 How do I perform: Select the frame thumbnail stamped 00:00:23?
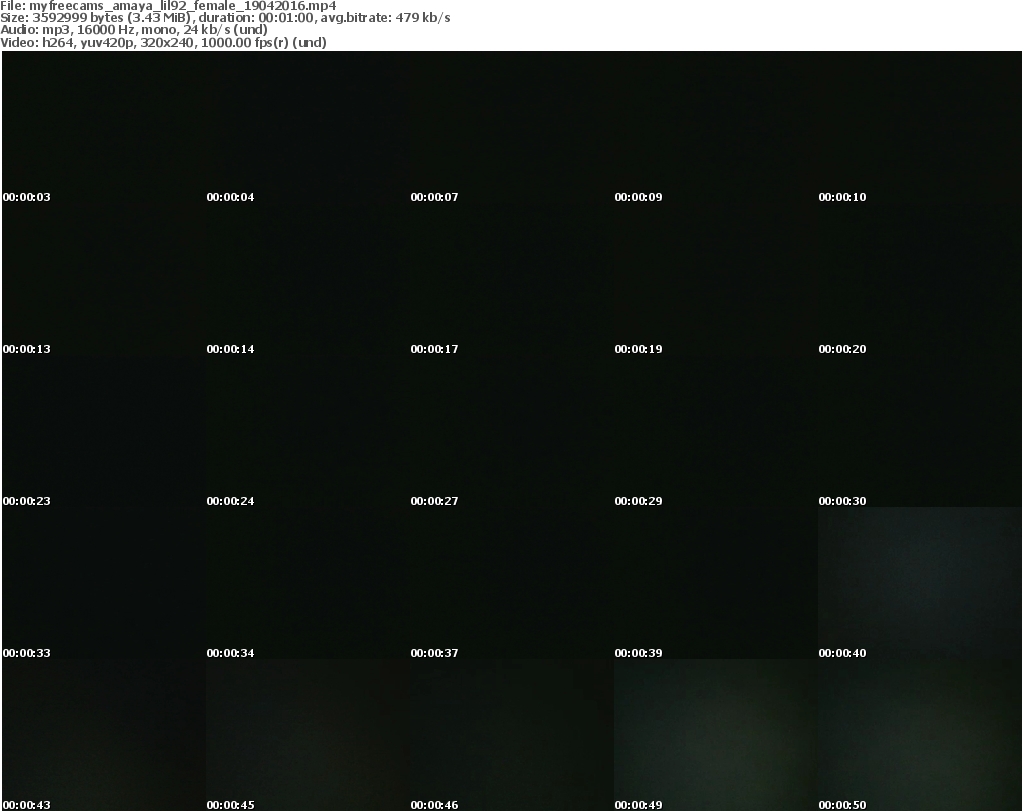tap(104, 431)
